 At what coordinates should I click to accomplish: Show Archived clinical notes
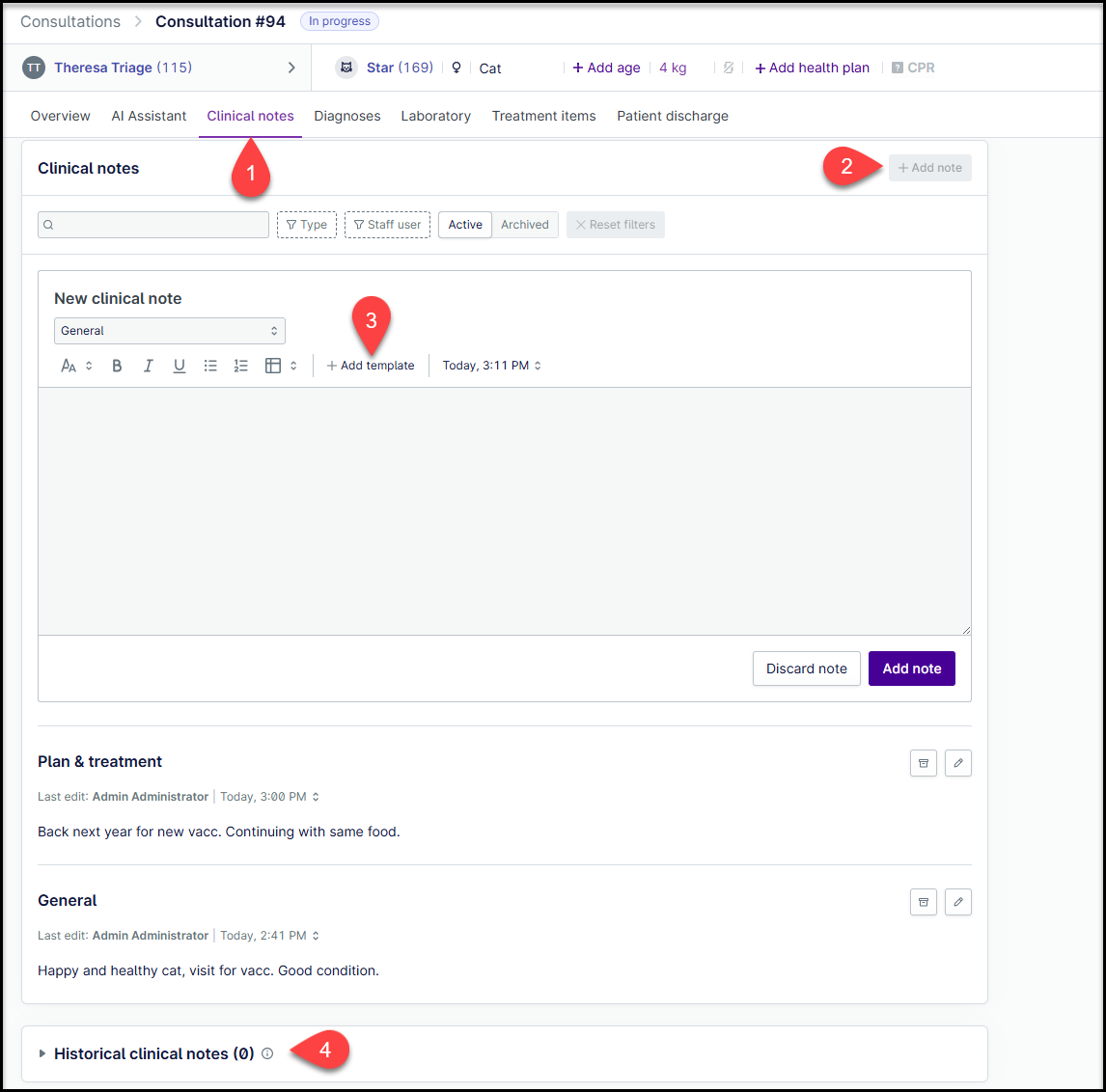pyautogui.click(x=525, y=224)
